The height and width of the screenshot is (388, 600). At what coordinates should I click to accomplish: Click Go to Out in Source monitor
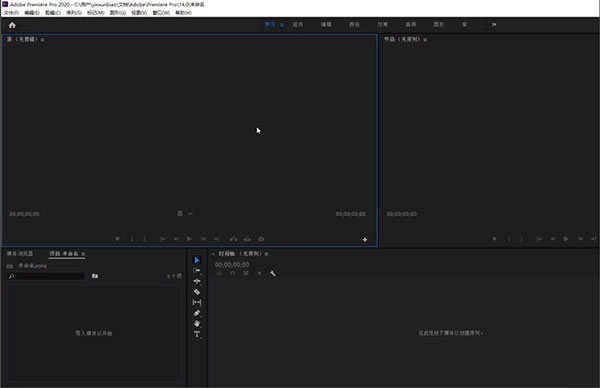(x=217, y=239)
